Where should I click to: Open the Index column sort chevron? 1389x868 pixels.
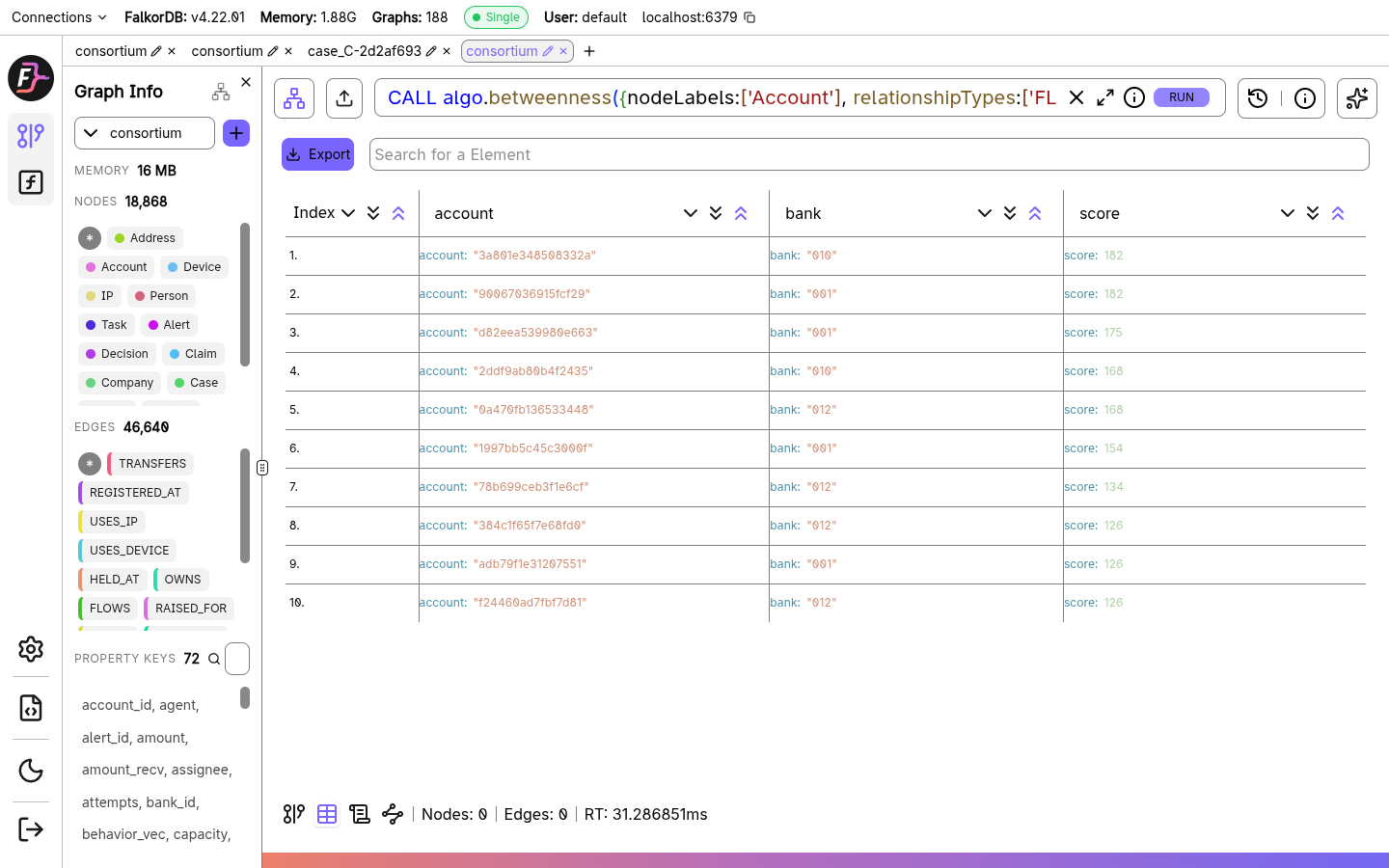click(x=348, y=213)
